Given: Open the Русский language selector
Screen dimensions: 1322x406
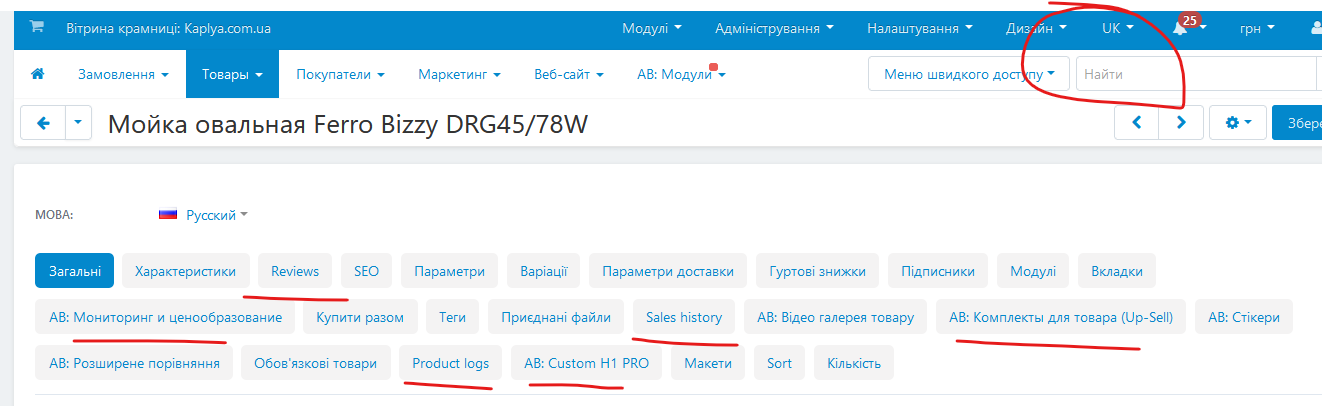Looking at the screenshot, I should click(x=203, y=215).
